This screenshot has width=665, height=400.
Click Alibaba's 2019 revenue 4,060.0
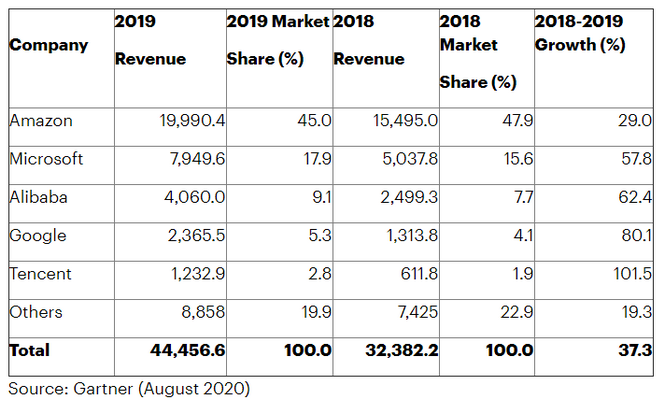[x=195, y=197]
